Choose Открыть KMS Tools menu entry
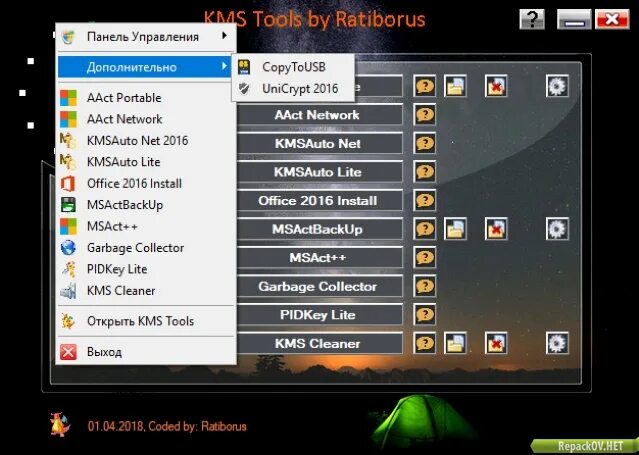639x455 pixels. pyautogui.click(x=146, y=321)
